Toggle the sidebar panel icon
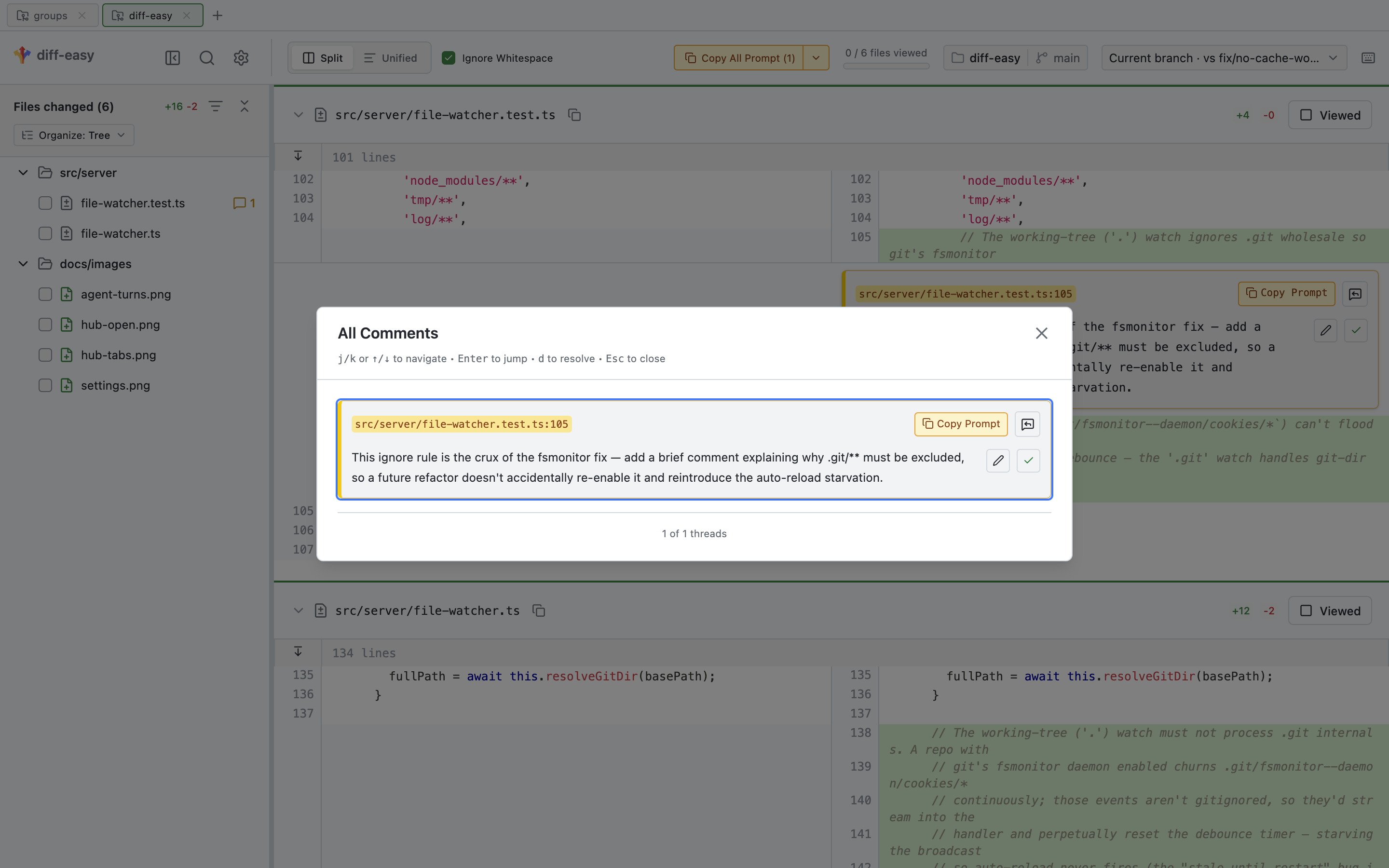The image size is (1389, 868). click(x=172, y=58)
